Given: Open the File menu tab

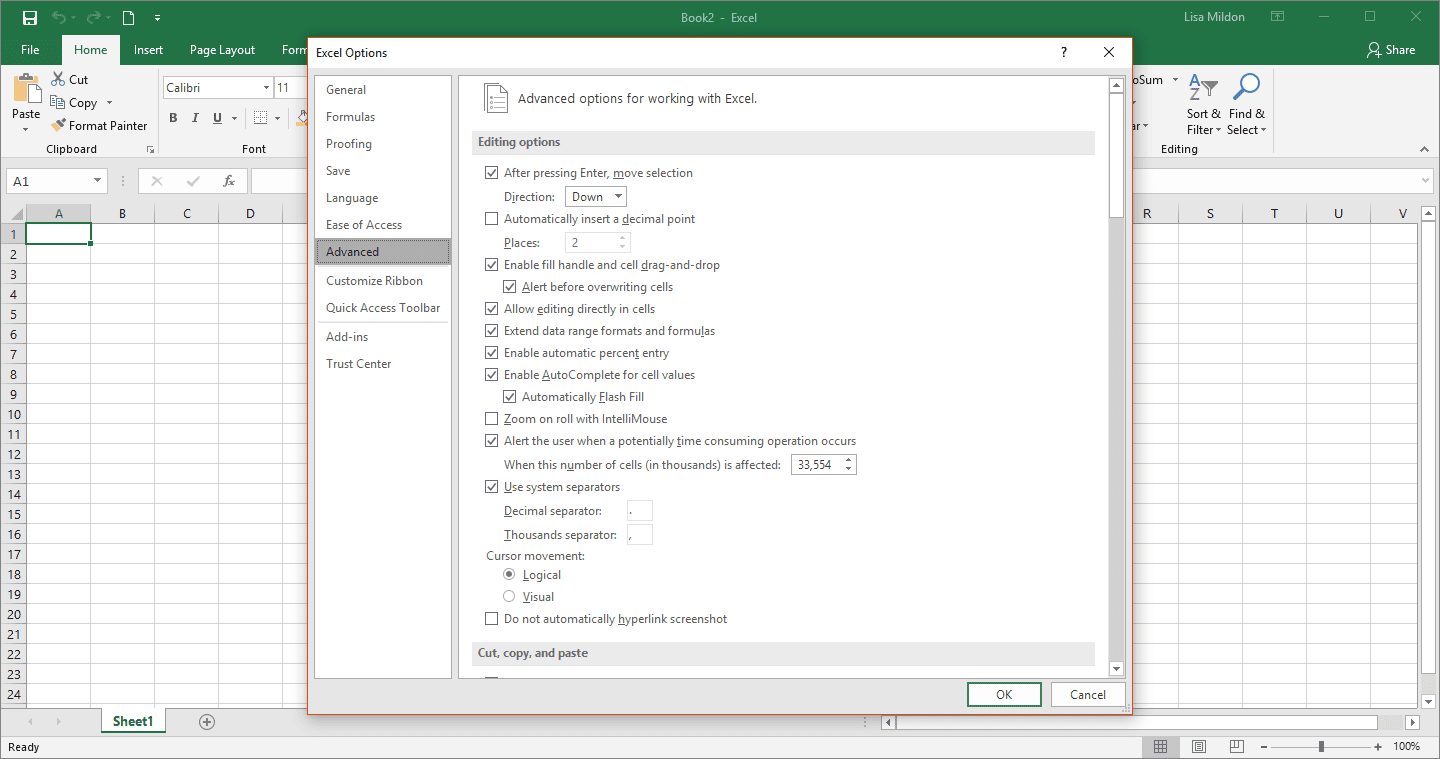Looking at the screenshot, I should pyautogui.click(x=30, y=50).
